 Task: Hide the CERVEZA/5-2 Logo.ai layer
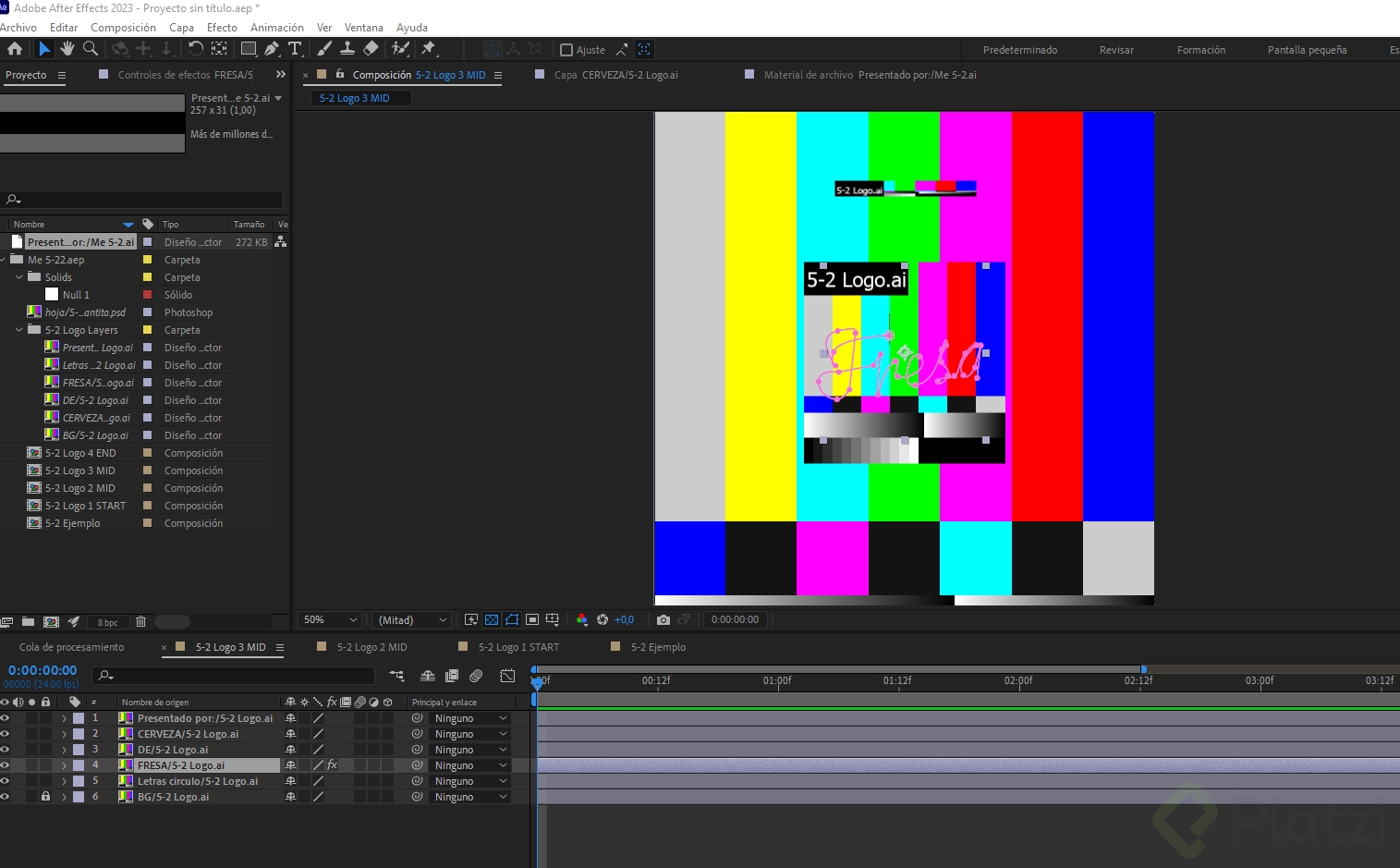[x=6, y=734]
